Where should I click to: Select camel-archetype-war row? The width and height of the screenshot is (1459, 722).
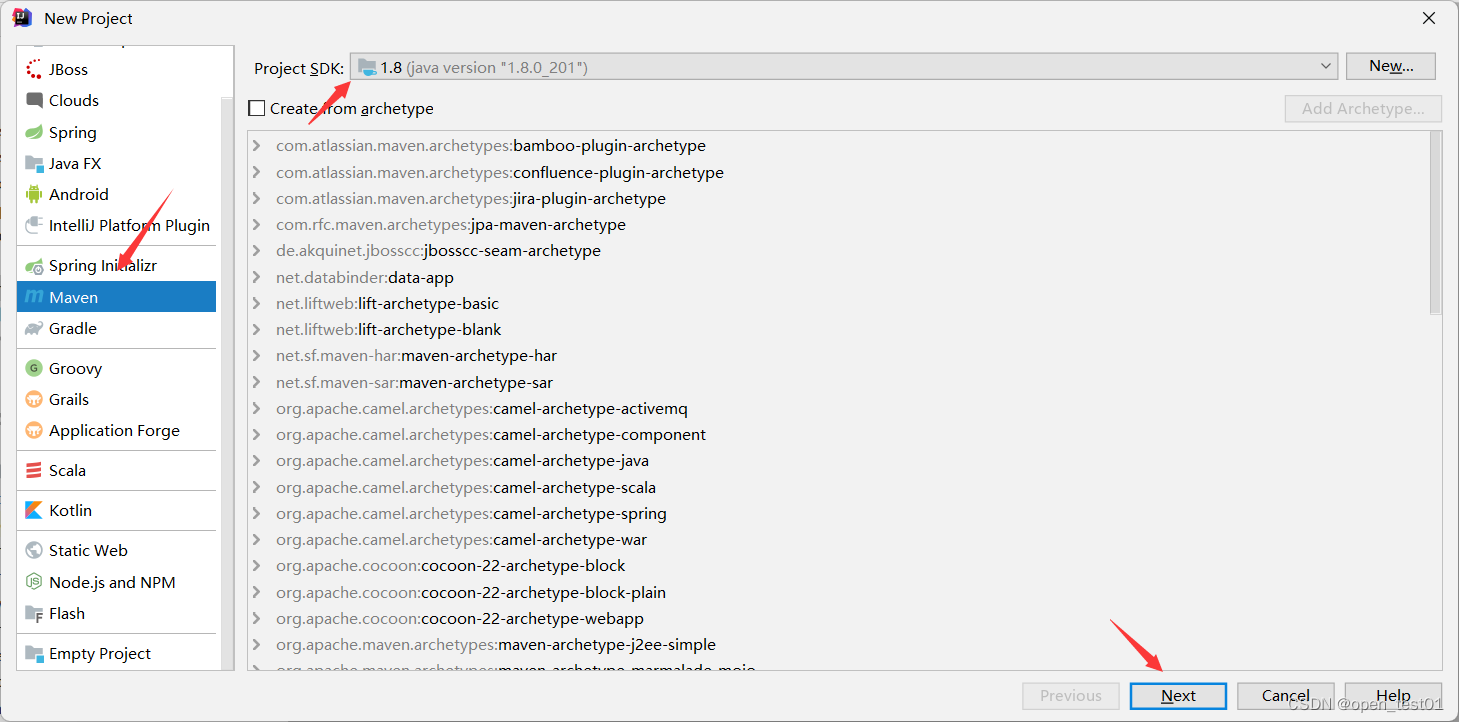coord(839,540)
